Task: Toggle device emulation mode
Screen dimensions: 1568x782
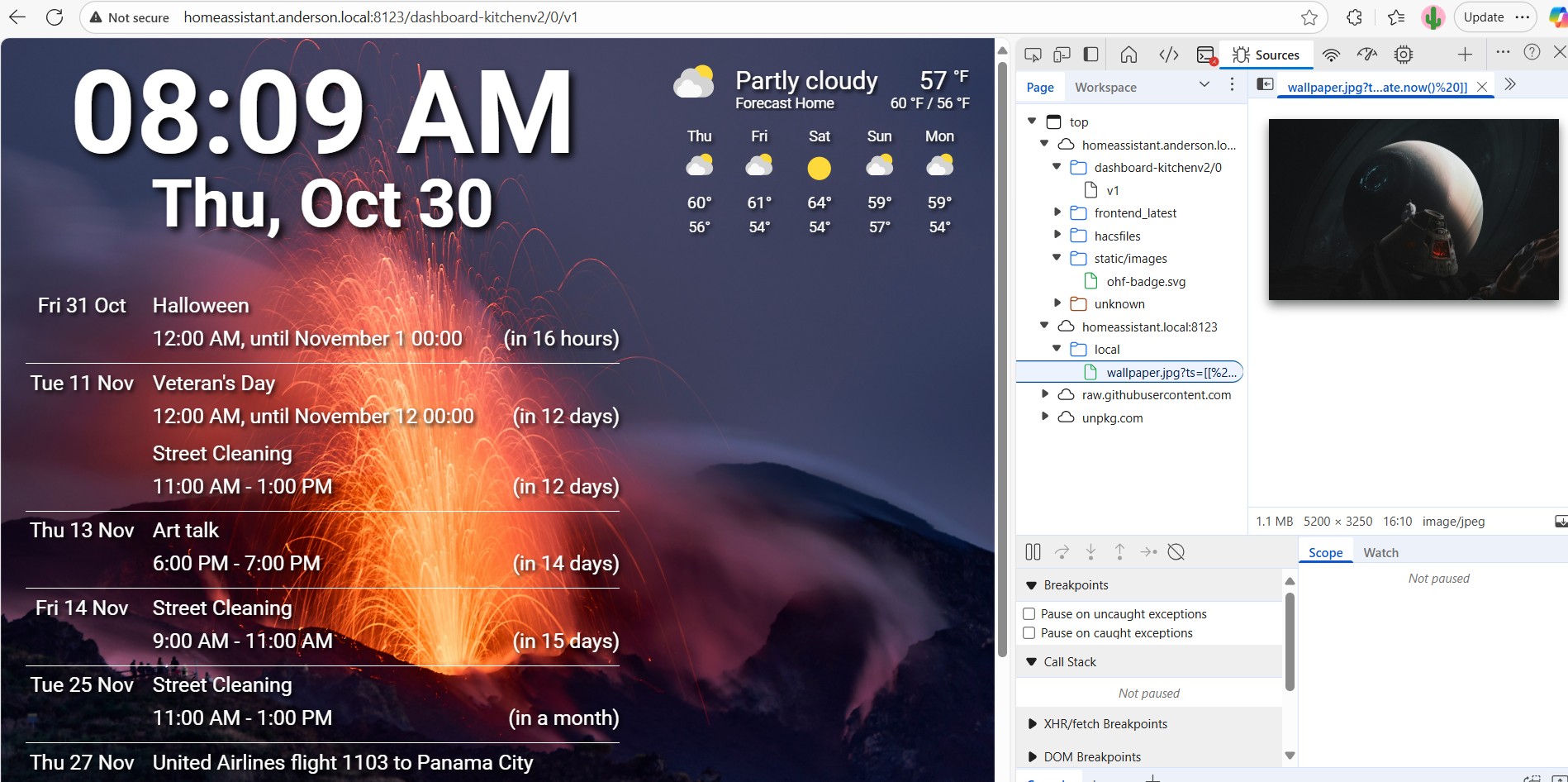Action: coord(1062,55)
